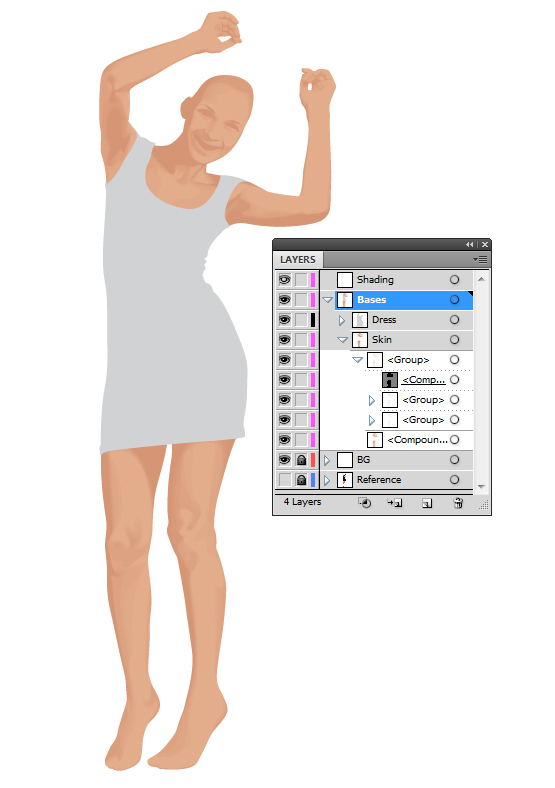The height and width of the screenshot is (788, 555).
Task: Expand the <Group> directly below <Comp...>
Action: click(x=372, y=400)
